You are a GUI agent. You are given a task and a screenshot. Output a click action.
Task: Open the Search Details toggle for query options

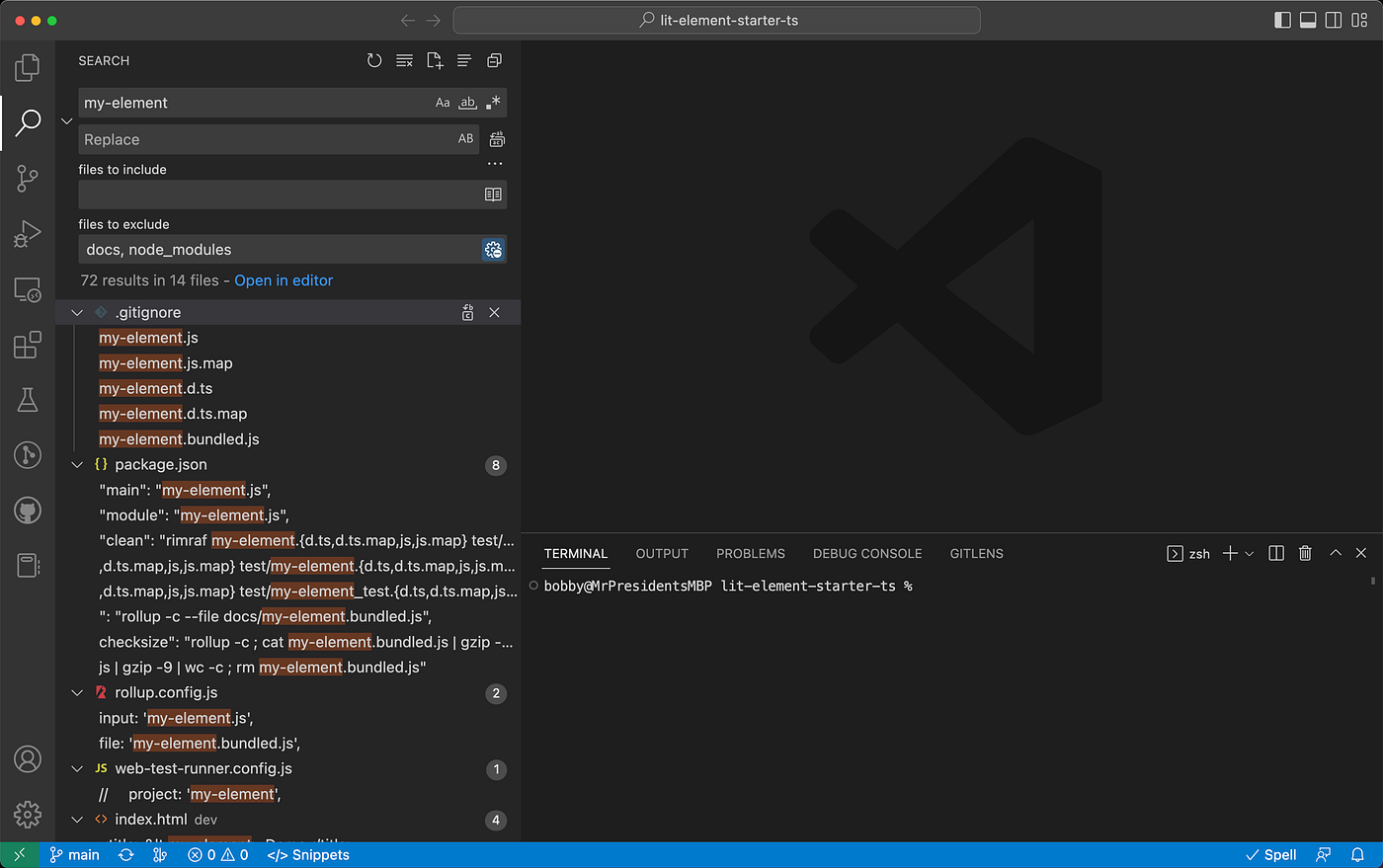tap(494, 163)
